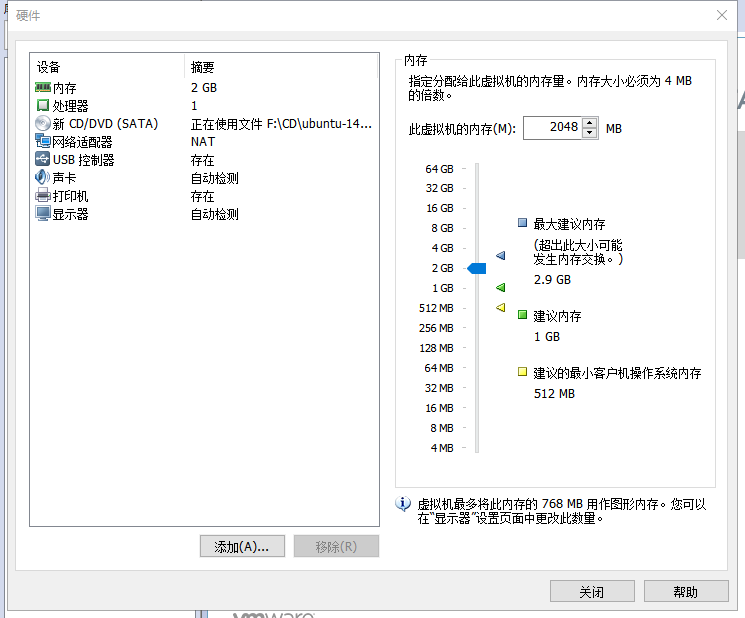Screen dimensions: 745x618
Task: Decrease memory with the down stepper arrow
Action: [590, 133]
